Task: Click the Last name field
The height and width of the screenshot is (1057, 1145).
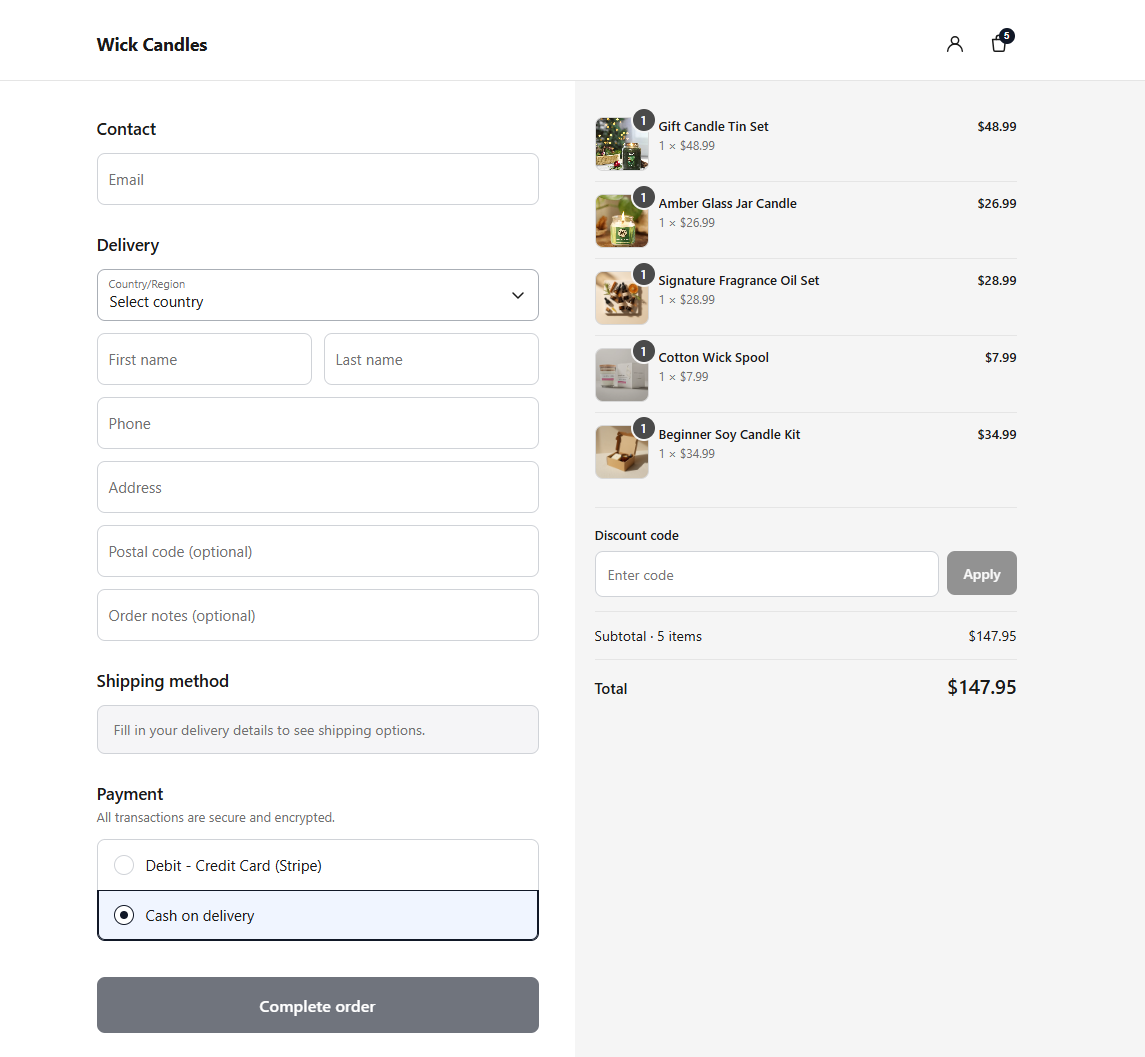Action: [x=432, y=359]
